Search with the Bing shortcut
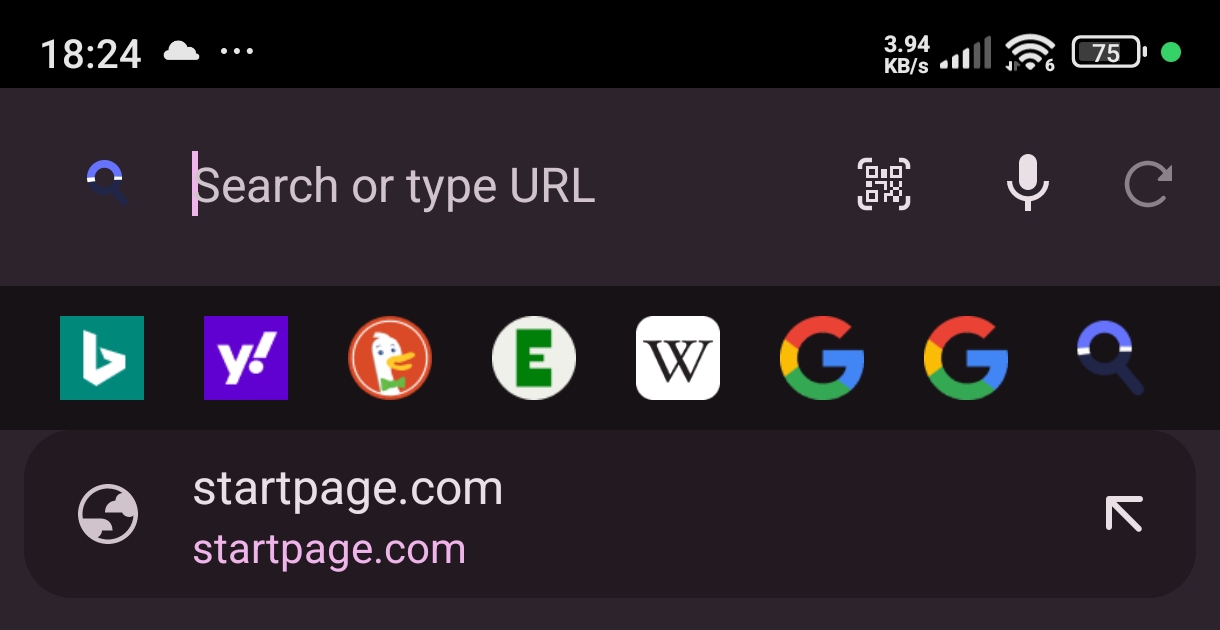 (102, 358)
